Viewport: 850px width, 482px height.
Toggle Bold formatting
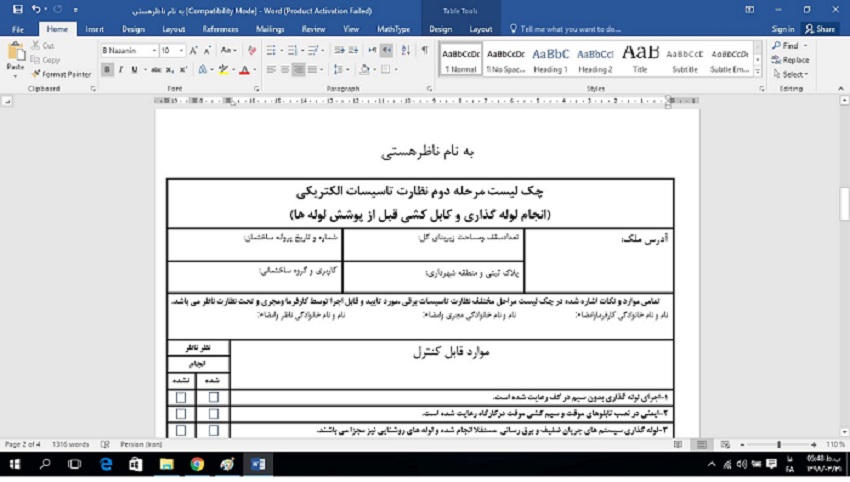click(107, 69)
